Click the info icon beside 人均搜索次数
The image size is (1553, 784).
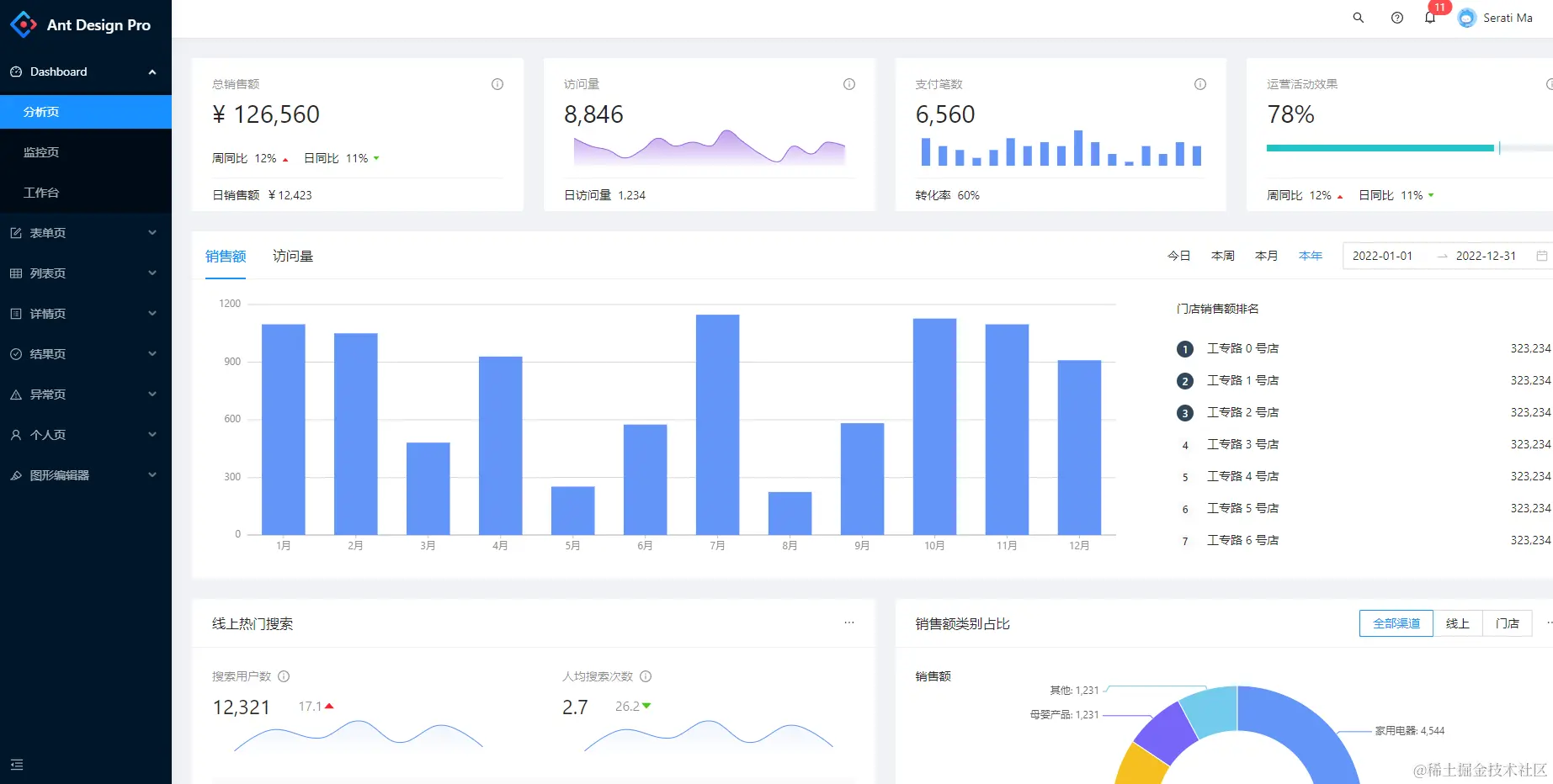pyautogui.click(x=646, y=676)
